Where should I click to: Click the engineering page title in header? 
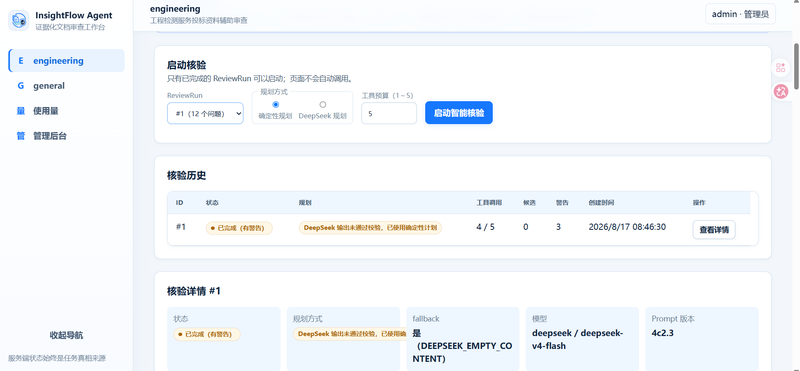pyautogui.click(x=175, y=9)
